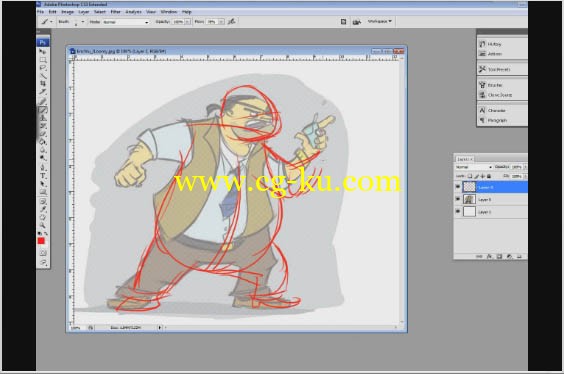564x374 pixels.
Task: Open the Image menu
Action: pos(67,12)
